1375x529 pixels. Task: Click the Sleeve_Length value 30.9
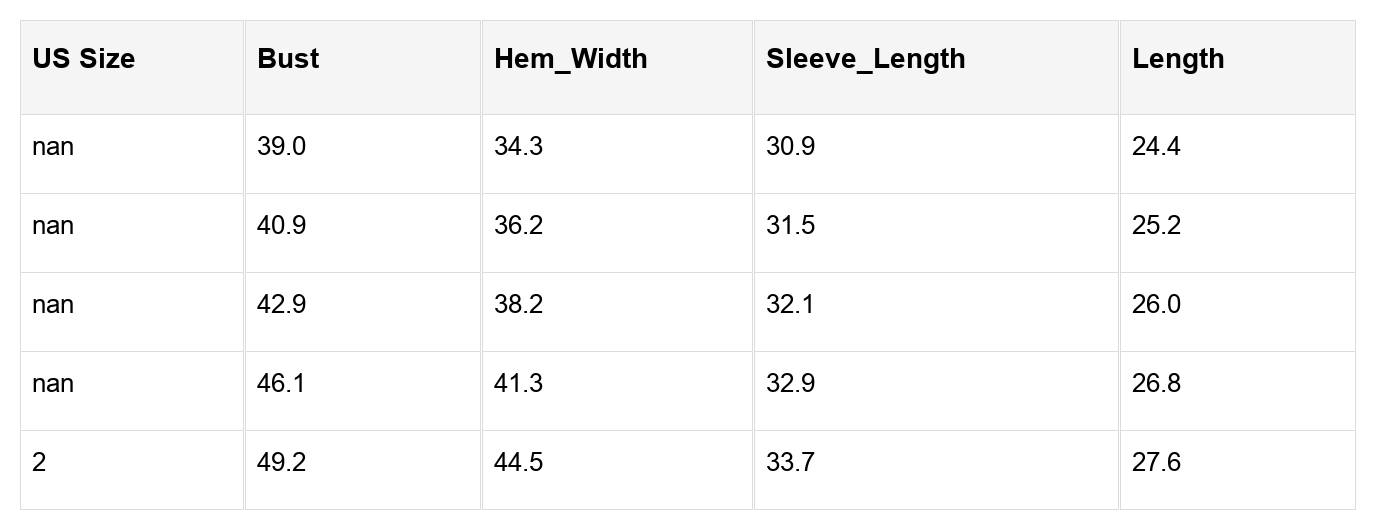click(x=790, y=147)
